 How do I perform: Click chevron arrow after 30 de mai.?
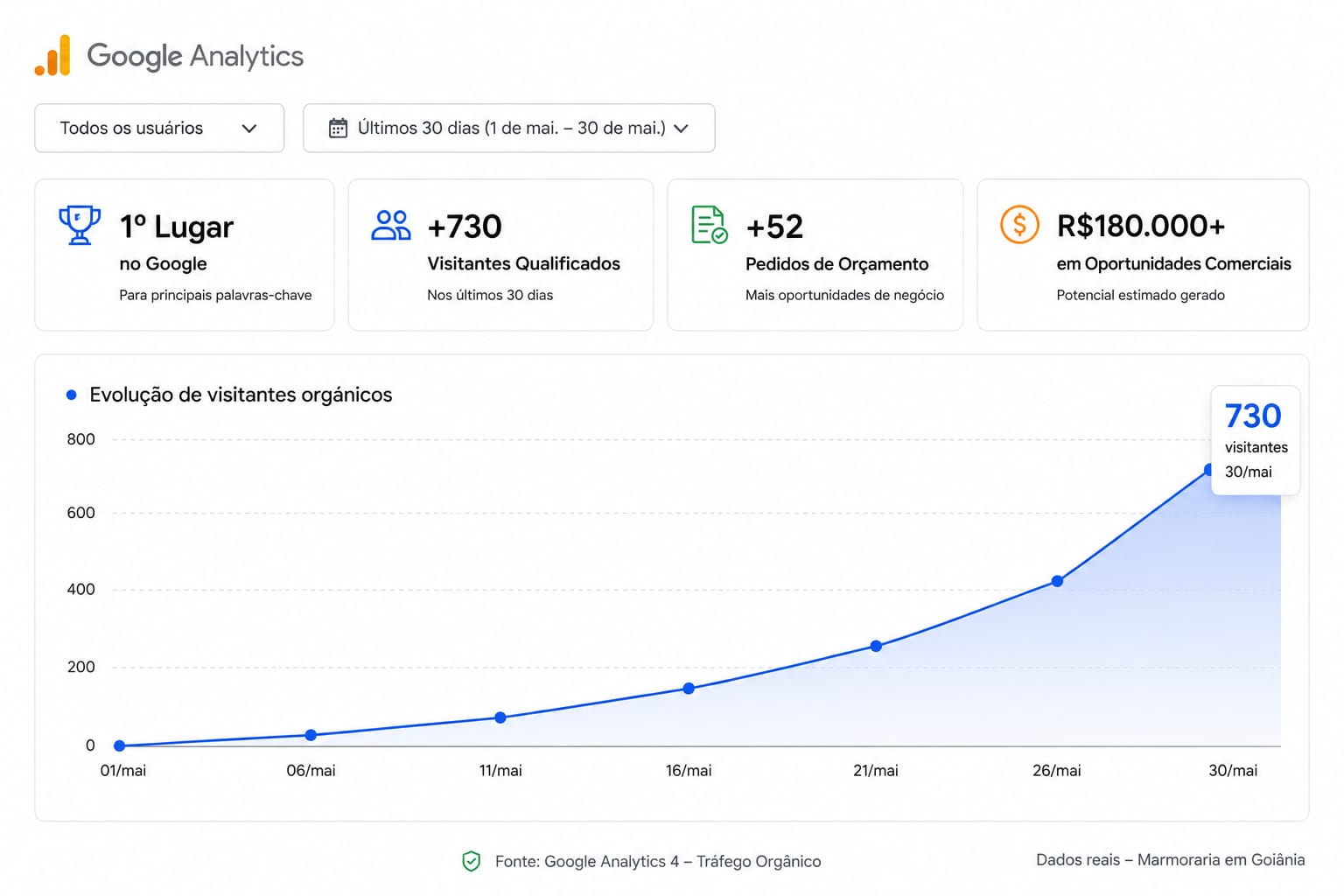pos(681,129)
